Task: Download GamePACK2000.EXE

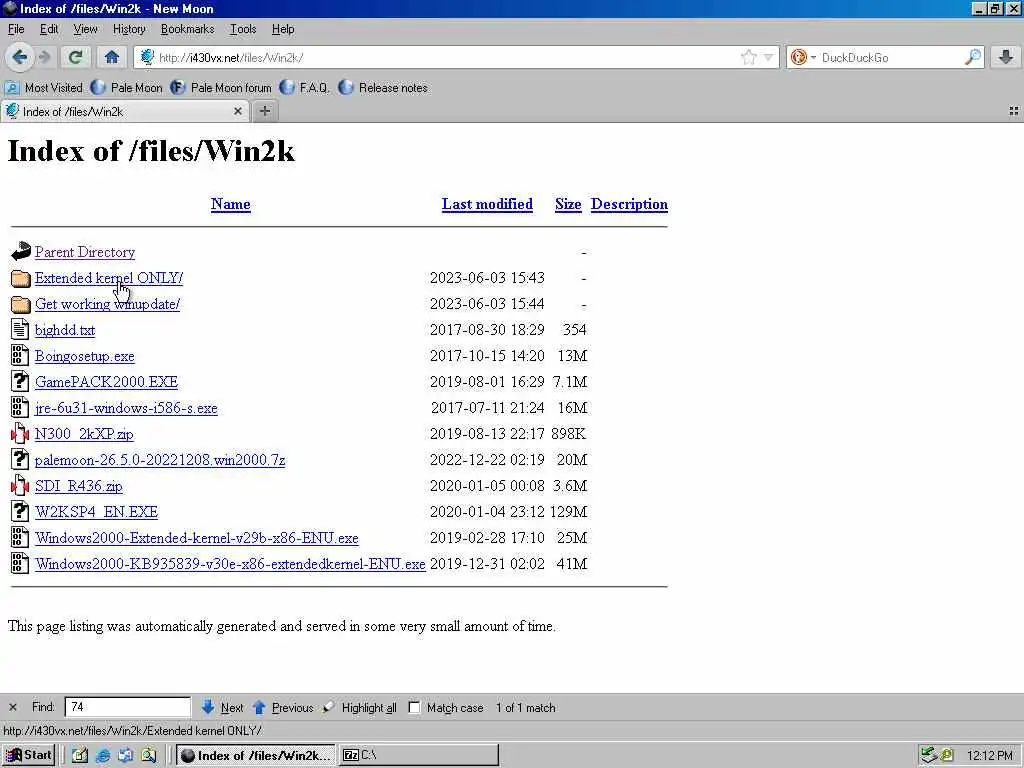Action: point(106,382)
